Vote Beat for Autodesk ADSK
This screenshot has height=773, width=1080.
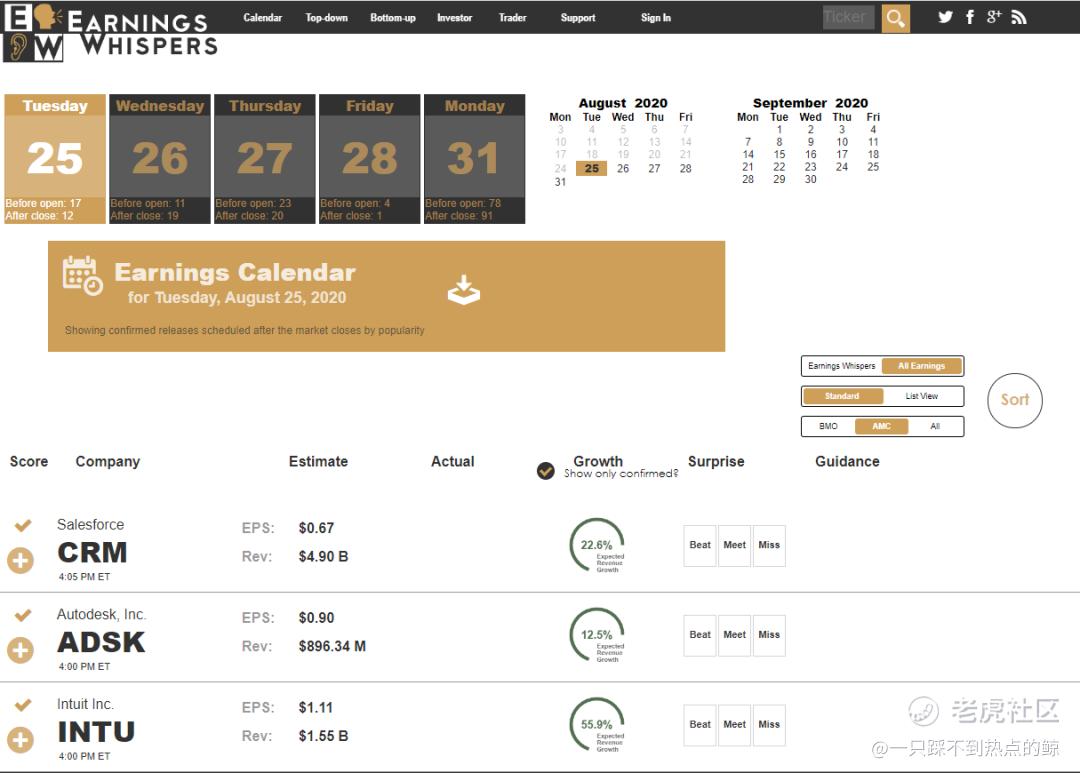coord(700,635)
